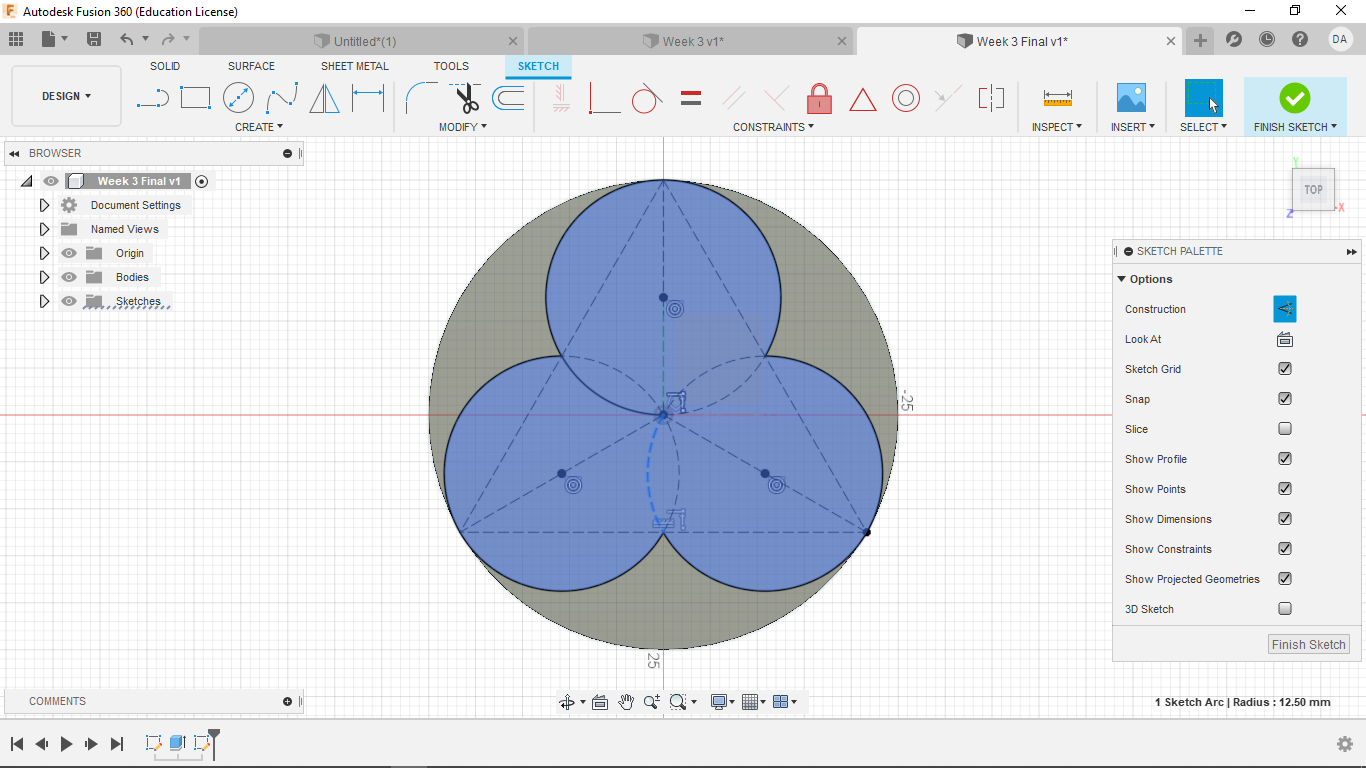Apply the Midpoint triangle constraint

click(x=862, y=99)
